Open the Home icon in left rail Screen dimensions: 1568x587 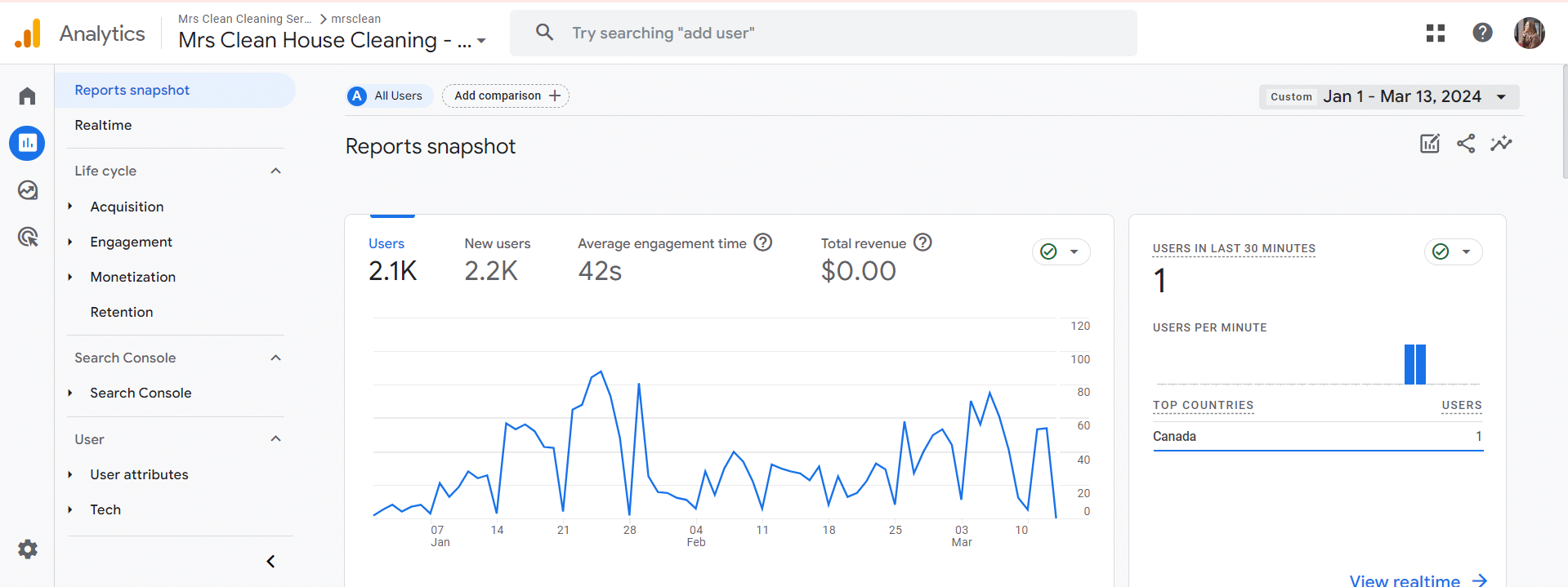(27, 96)
